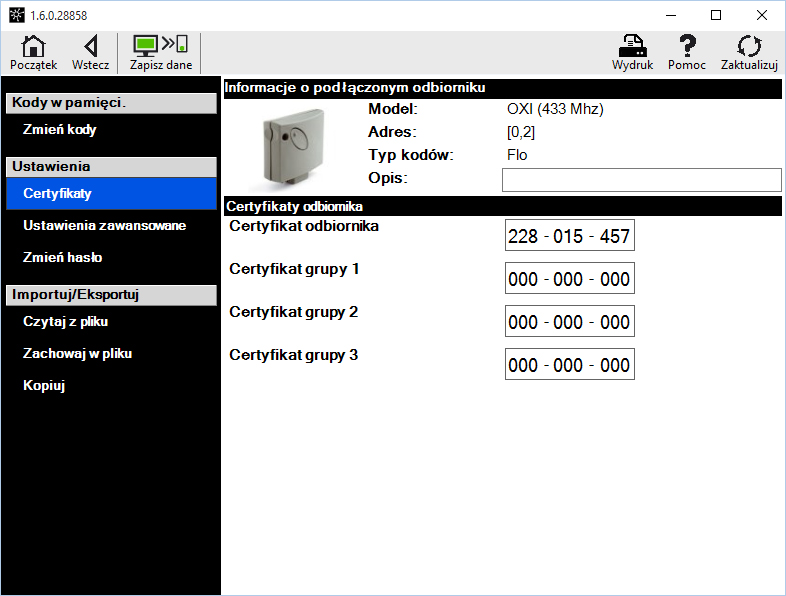Focus the Certyfikat grupy 3 field
This screenshot has height=596, width=786.
[569, 365]
